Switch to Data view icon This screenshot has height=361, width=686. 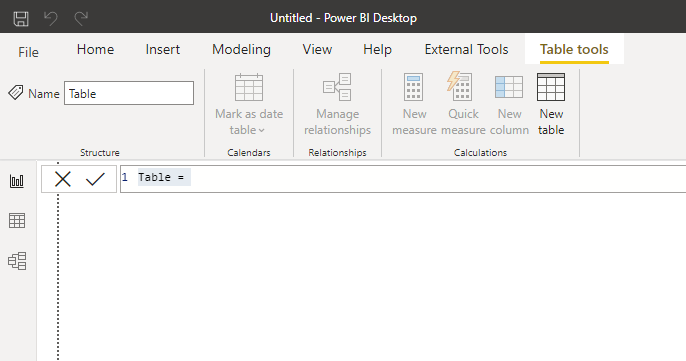(17, 221)
